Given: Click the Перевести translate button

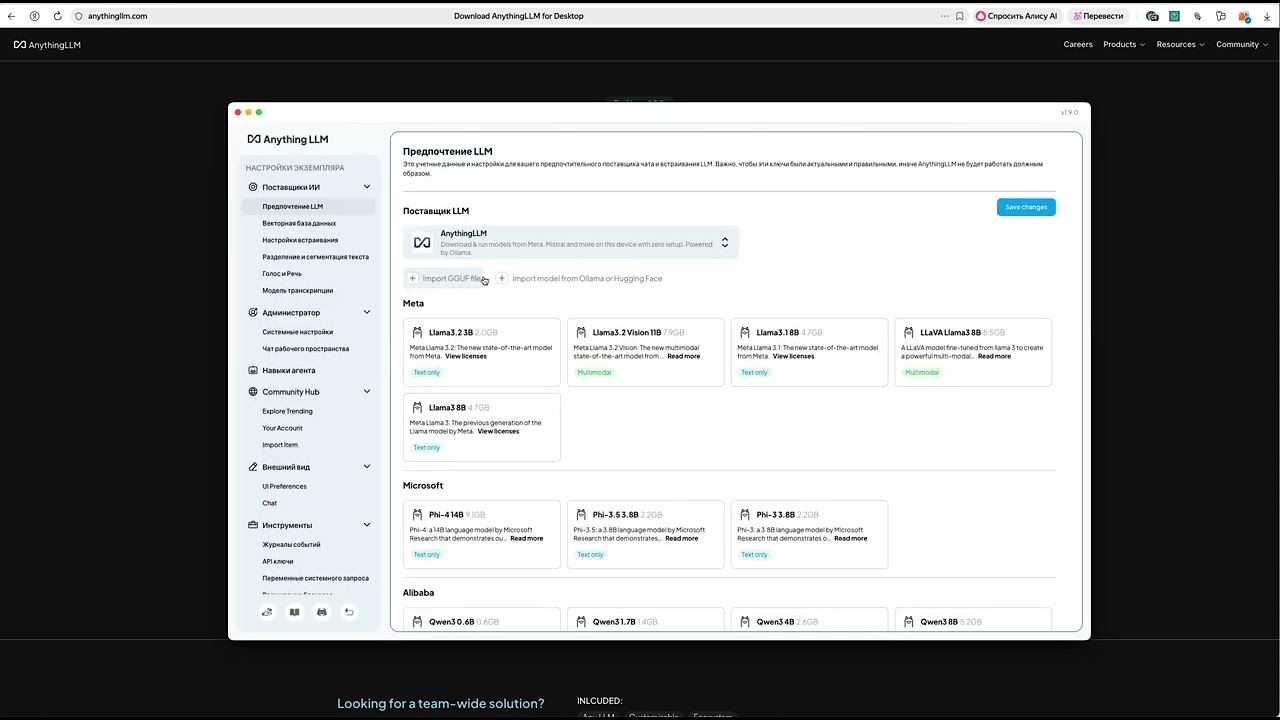Looking at the screenshot, I should (1098, 16).
